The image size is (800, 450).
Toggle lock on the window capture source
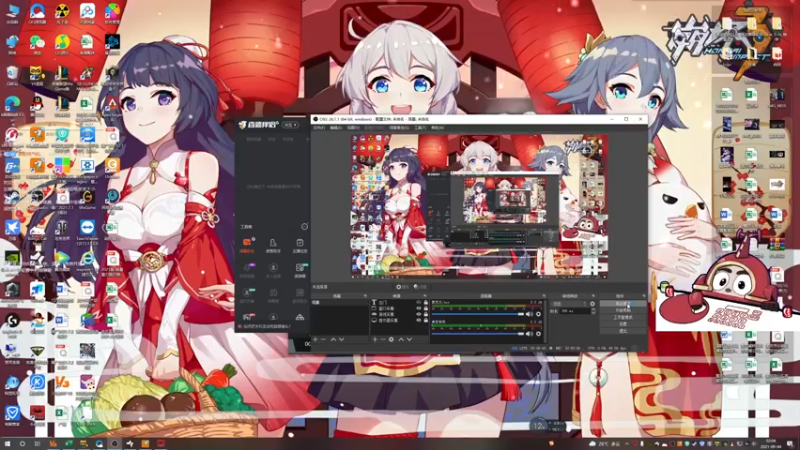[x=426, y=308]
